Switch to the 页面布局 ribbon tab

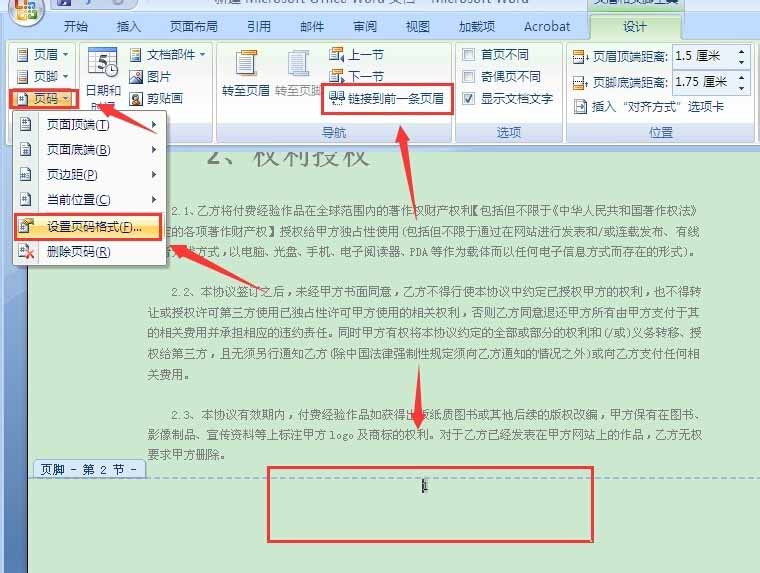(x=193, y=26)
